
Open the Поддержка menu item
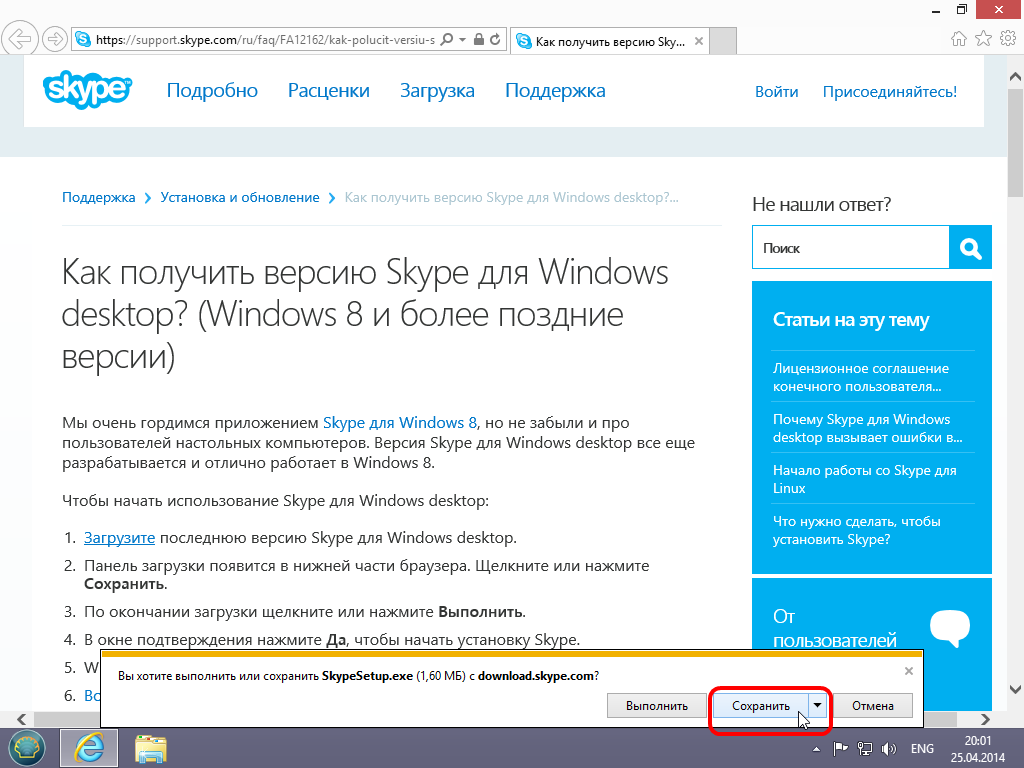click(x=555, y=90)
